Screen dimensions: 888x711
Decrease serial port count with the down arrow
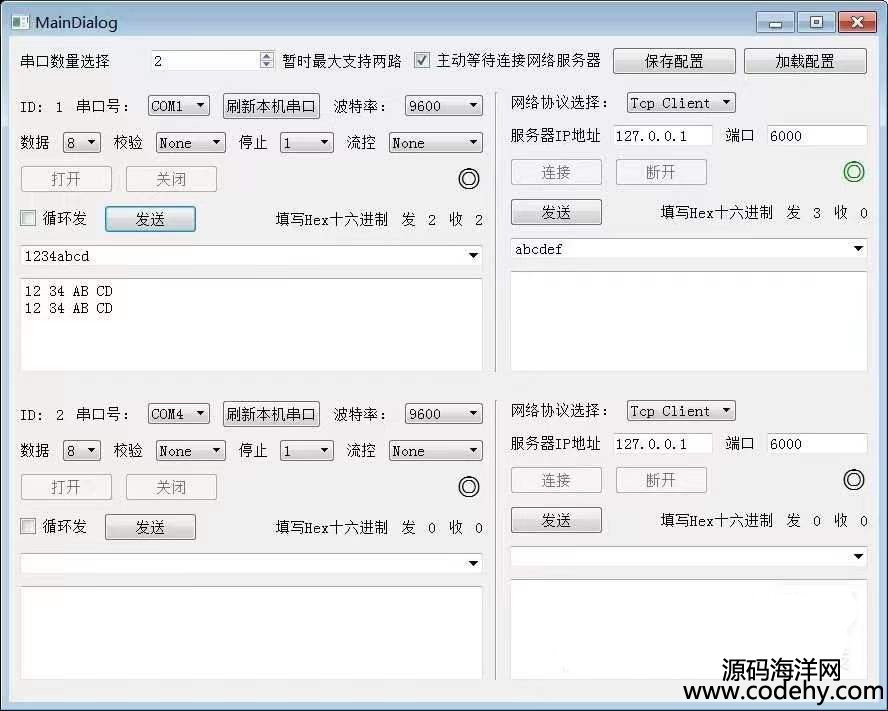[x=266, y=64]
